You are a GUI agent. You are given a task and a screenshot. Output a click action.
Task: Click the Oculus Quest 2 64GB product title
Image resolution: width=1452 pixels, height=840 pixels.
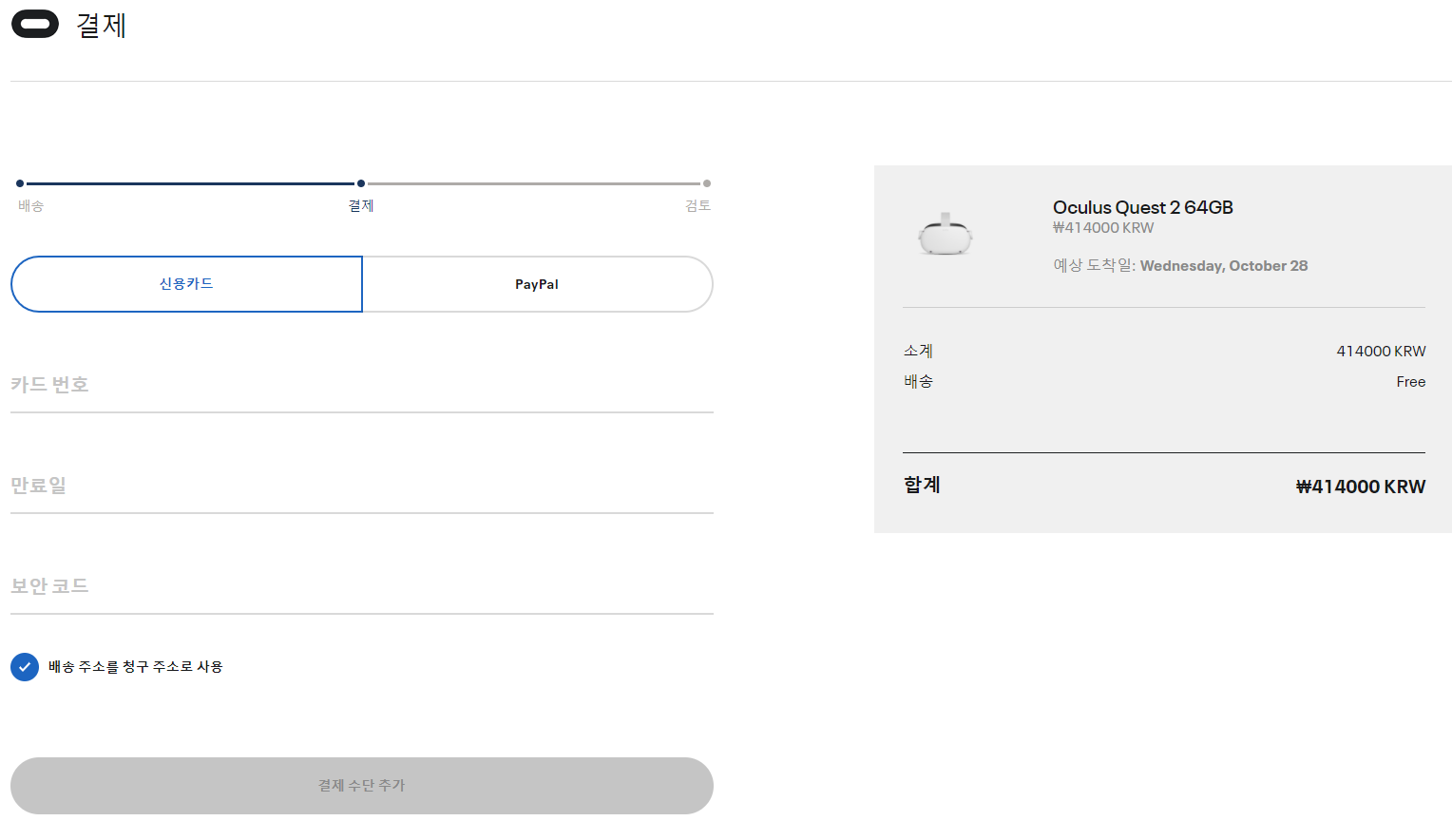coord(1143,207)
